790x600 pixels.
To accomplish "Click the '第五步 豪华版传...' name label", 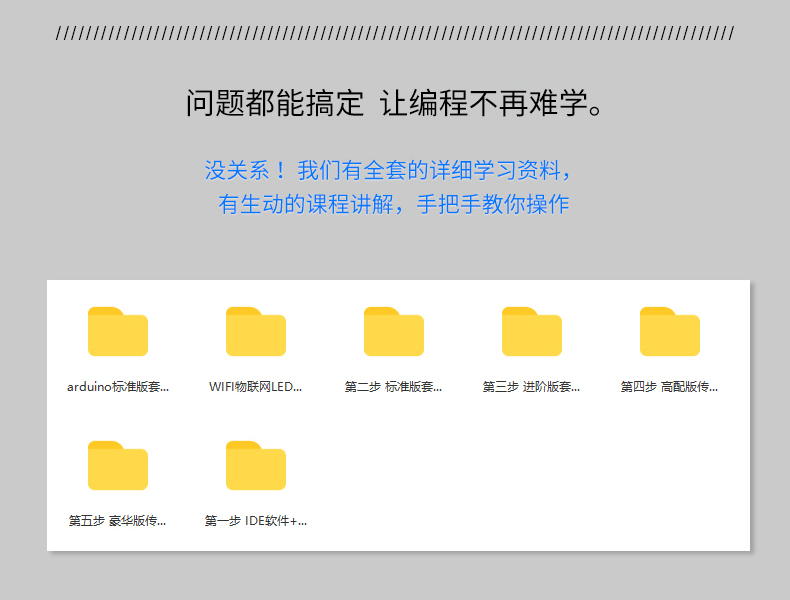I will pos(118,521).
